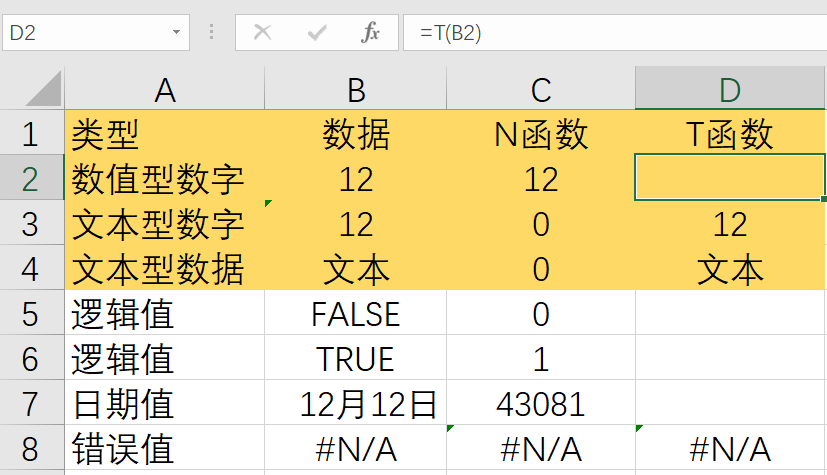Select row 7 header

coord(32,403)
